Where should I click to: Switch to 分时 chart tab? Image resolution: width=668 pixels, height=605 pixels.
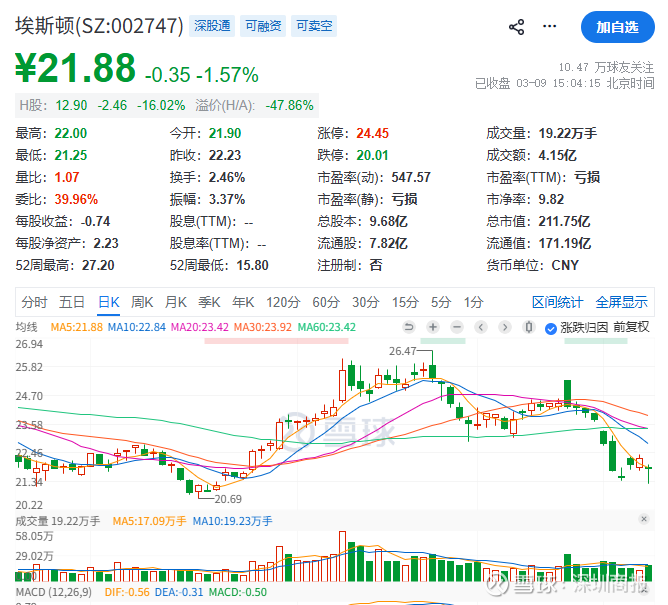pyautogui.click(x=34, y=302)
